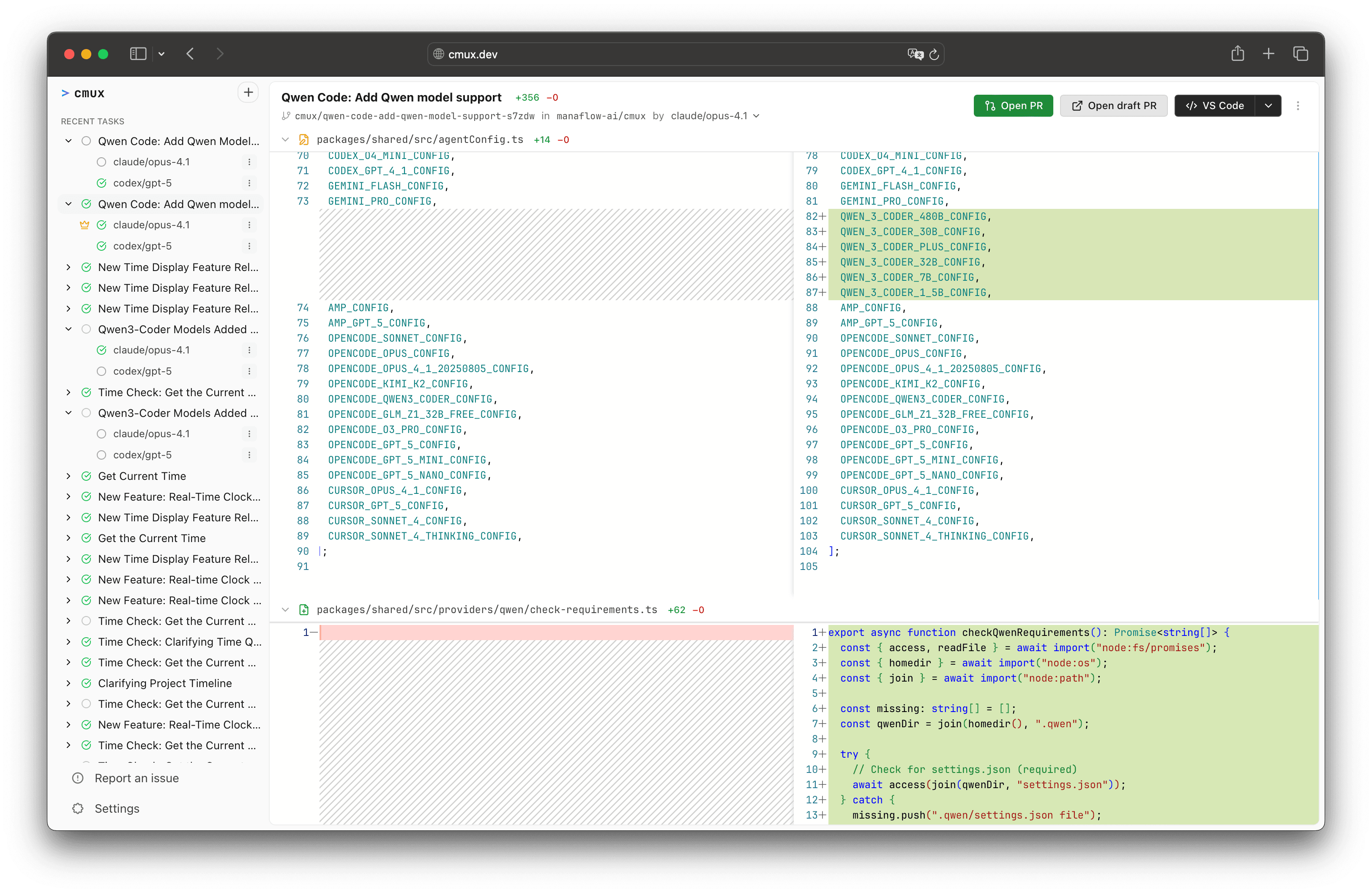Expand the Clarifying Project Timeline task
This screenshot has height=893, width=1372.
[x=68, y=683]
